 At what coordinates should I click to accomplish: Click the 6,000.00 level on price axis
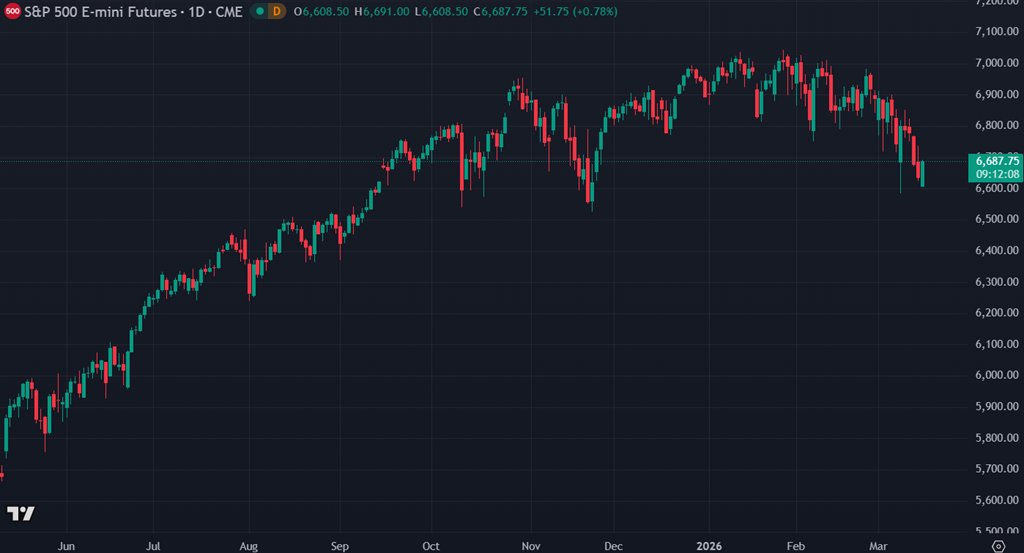point(995,375)
